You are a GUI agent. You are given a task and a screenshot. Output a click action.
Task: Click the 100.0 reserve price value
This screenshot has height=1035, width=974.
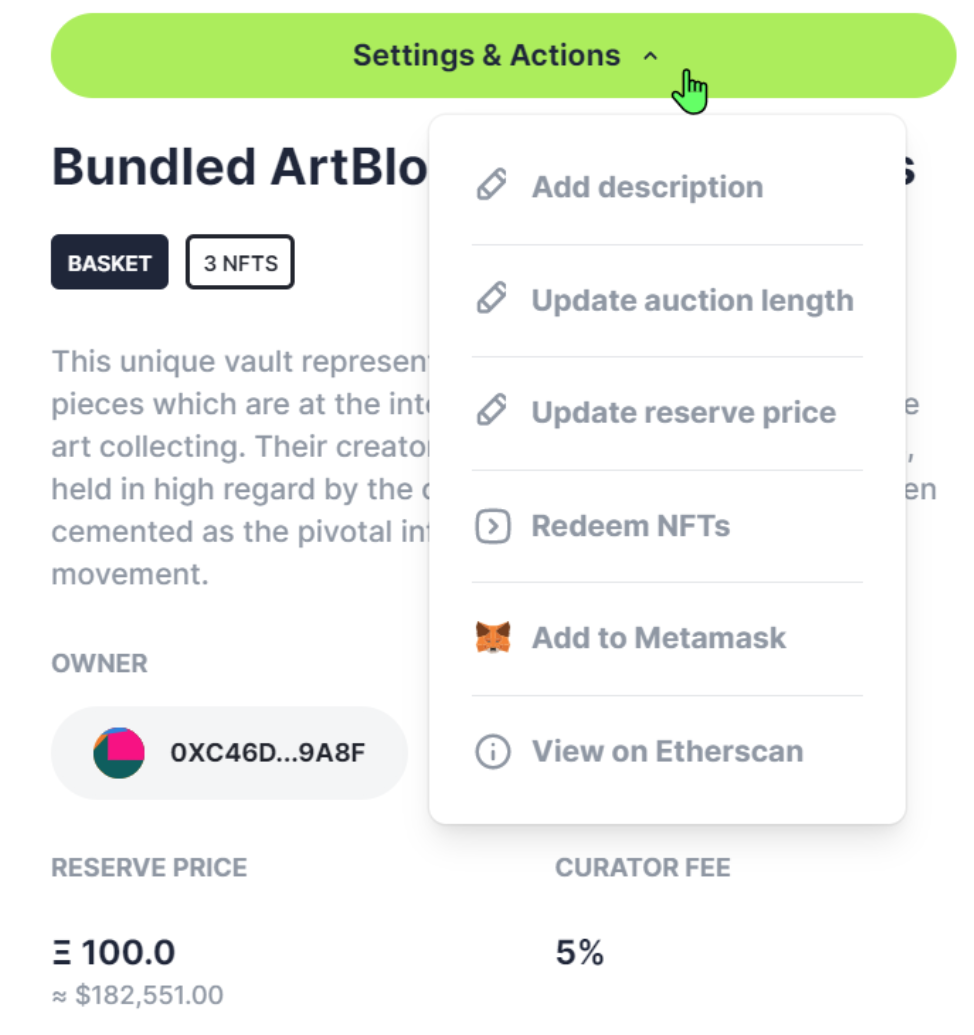tap(128, 952)
